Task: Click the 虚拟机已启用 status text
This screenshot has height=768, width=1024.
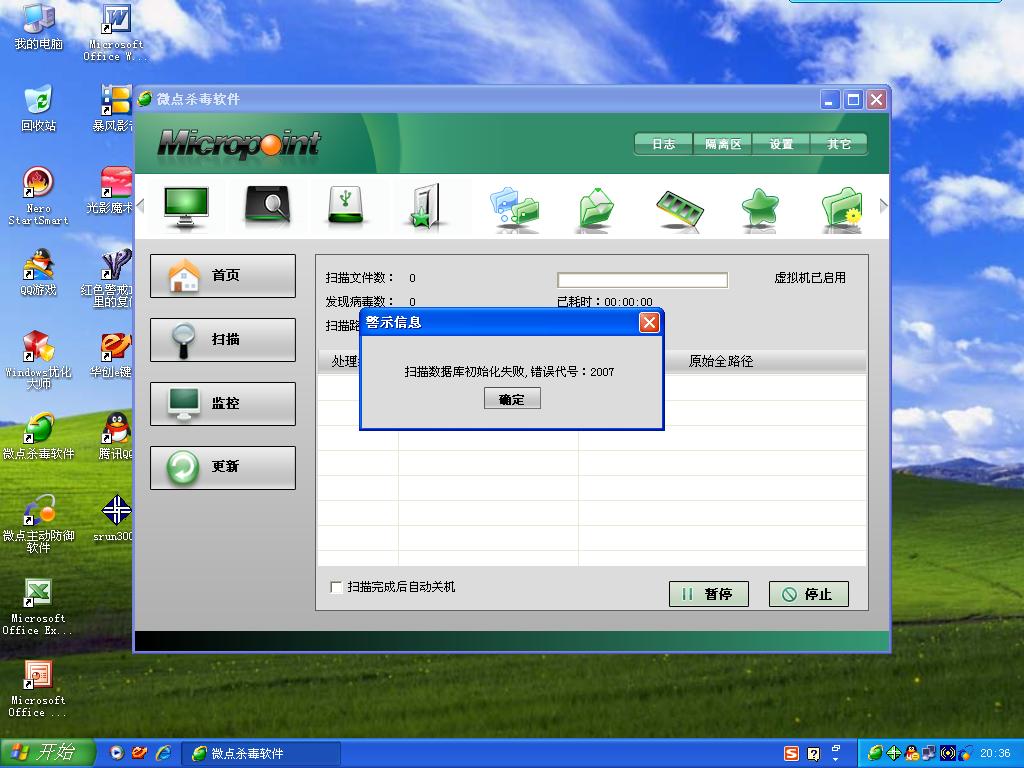Action: click(x=810, y=278)
